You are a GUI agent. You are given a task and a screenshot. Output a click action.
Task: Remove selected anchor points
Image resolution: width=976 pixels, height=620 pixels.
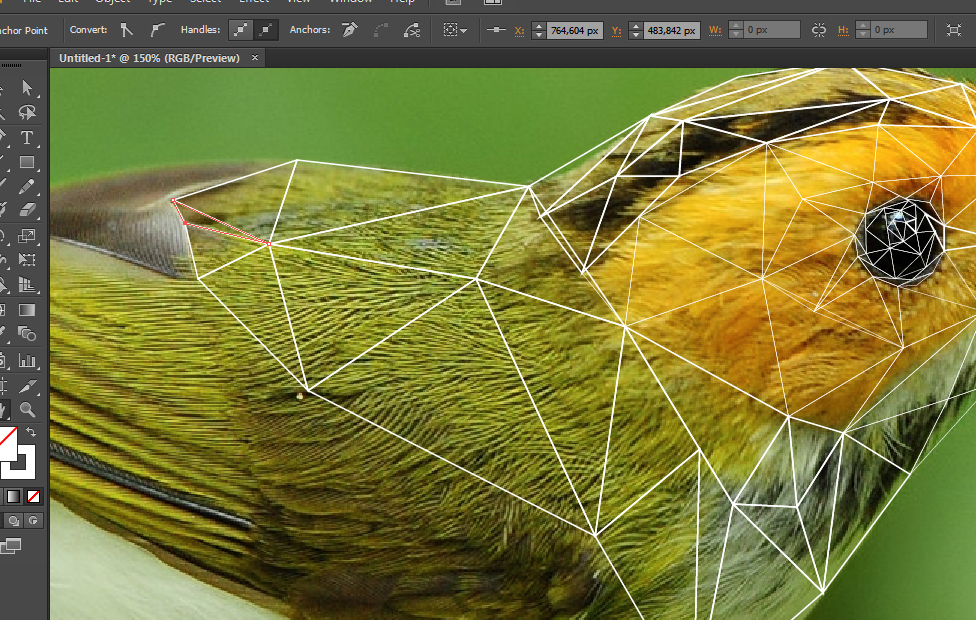click(350, 30)
